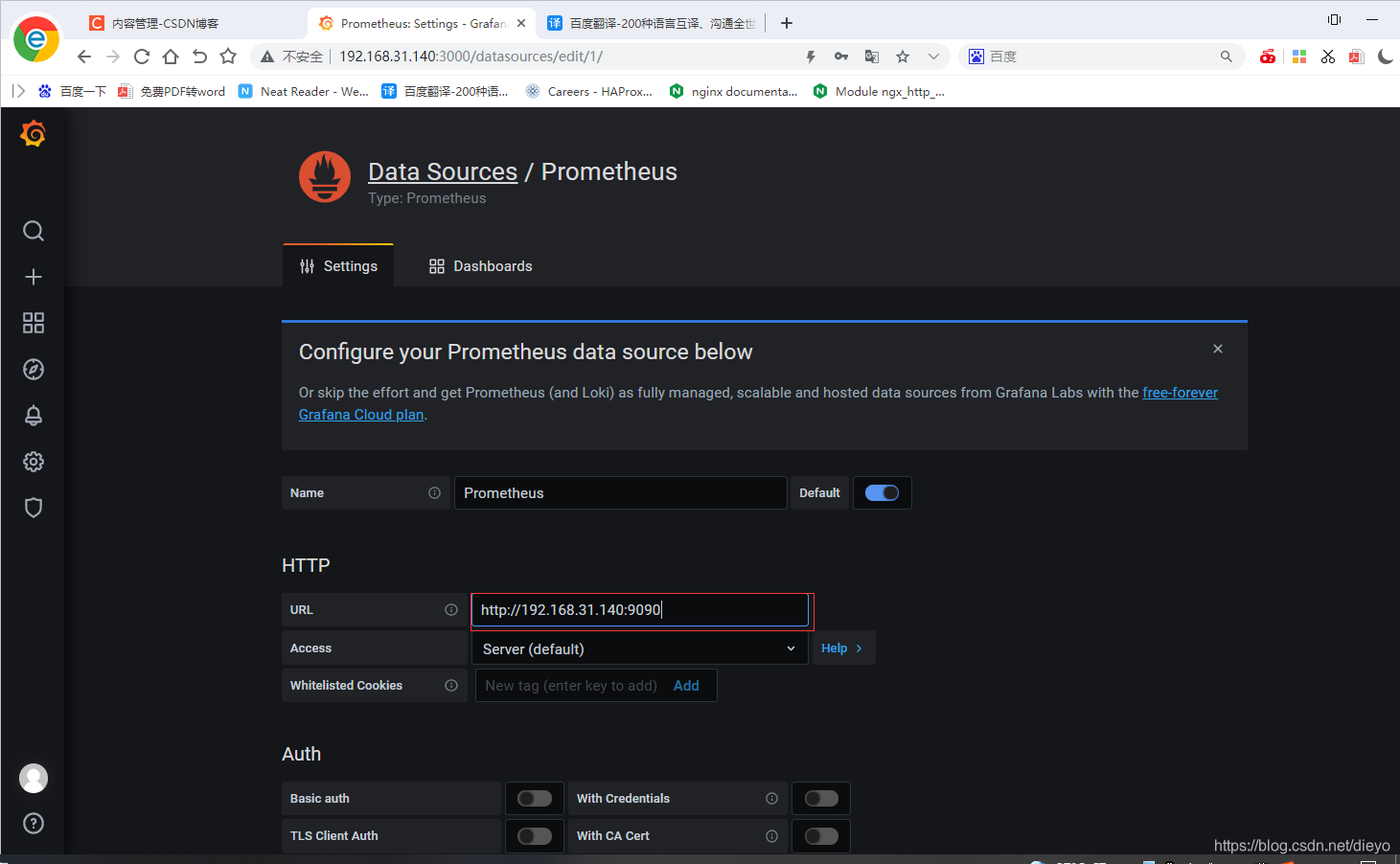
Task: Open the free-forever link
Action: tap(1180, 393)
